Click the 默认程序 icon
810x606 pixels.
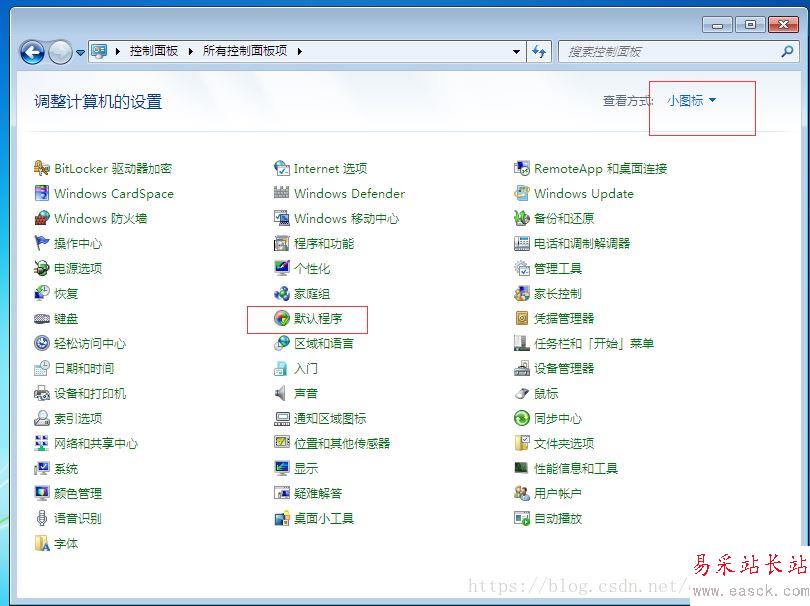click(x=282, y=318)
